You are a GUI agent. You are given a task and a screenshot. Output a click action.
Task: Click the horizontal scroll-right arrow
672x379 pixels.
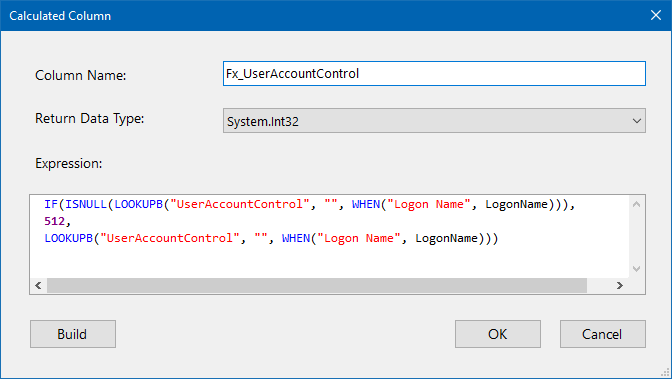620,286
